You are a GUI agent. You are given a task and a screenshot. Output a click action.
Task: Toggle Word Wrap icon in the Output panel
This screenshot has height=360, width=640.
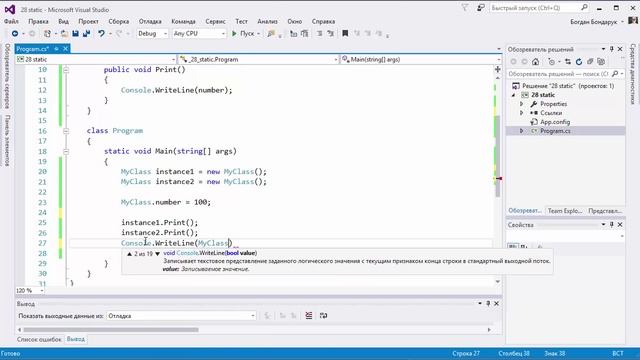[323, 316]
